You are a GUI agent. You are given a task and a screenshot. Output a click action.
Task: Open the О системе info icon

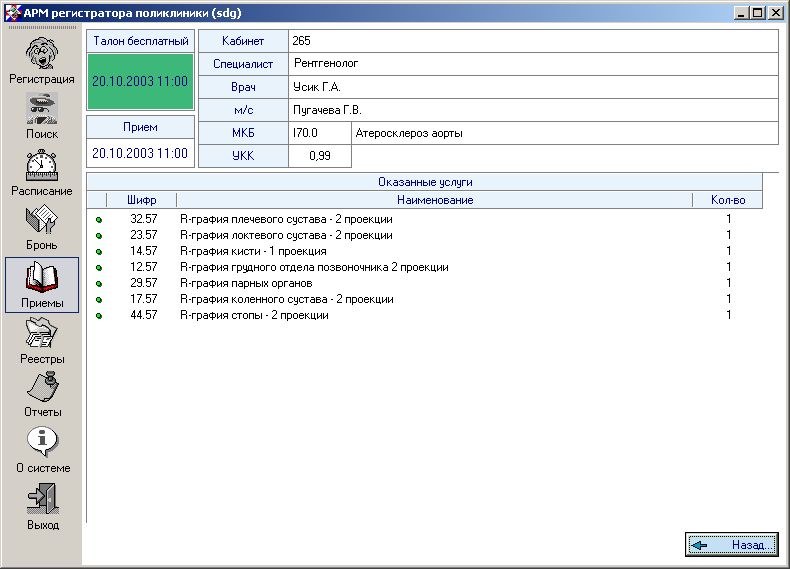coord(42,442)
